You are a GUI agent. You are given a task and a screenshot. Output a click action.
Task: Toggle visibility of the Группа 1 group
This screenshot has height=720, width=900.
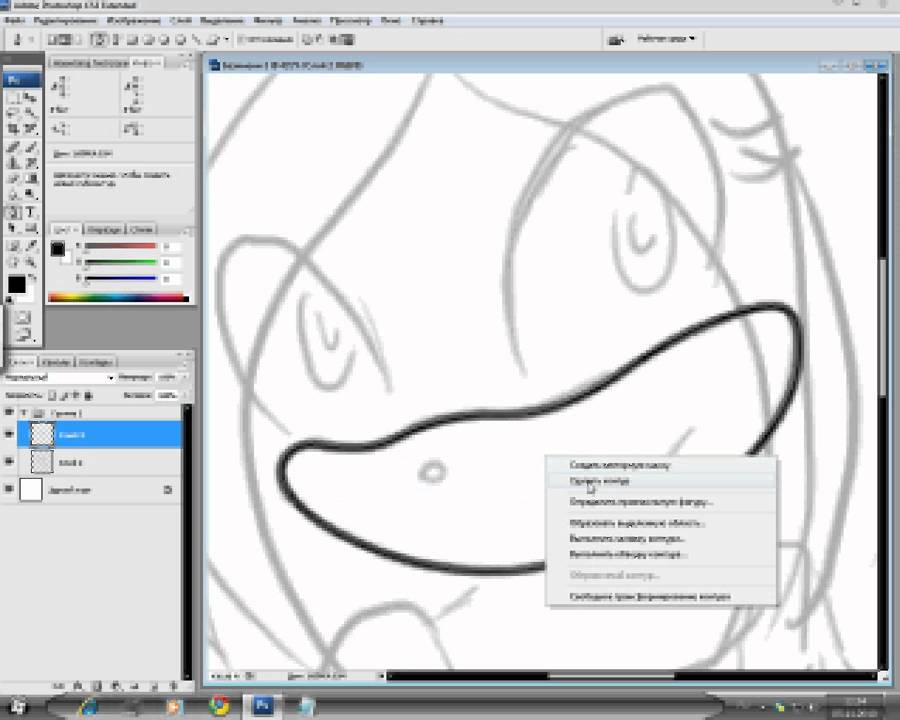pos(9,413)
